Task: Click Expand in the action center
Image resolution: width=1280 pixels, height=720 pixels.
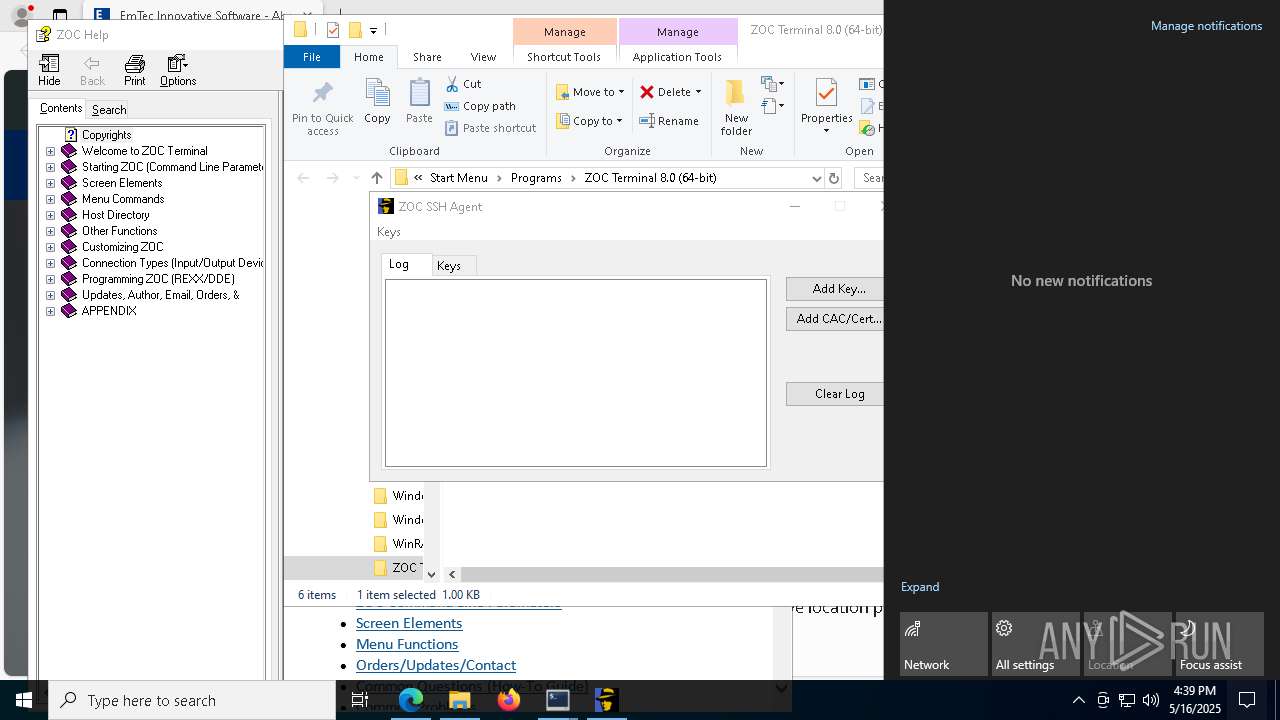Action: (920, 587)
